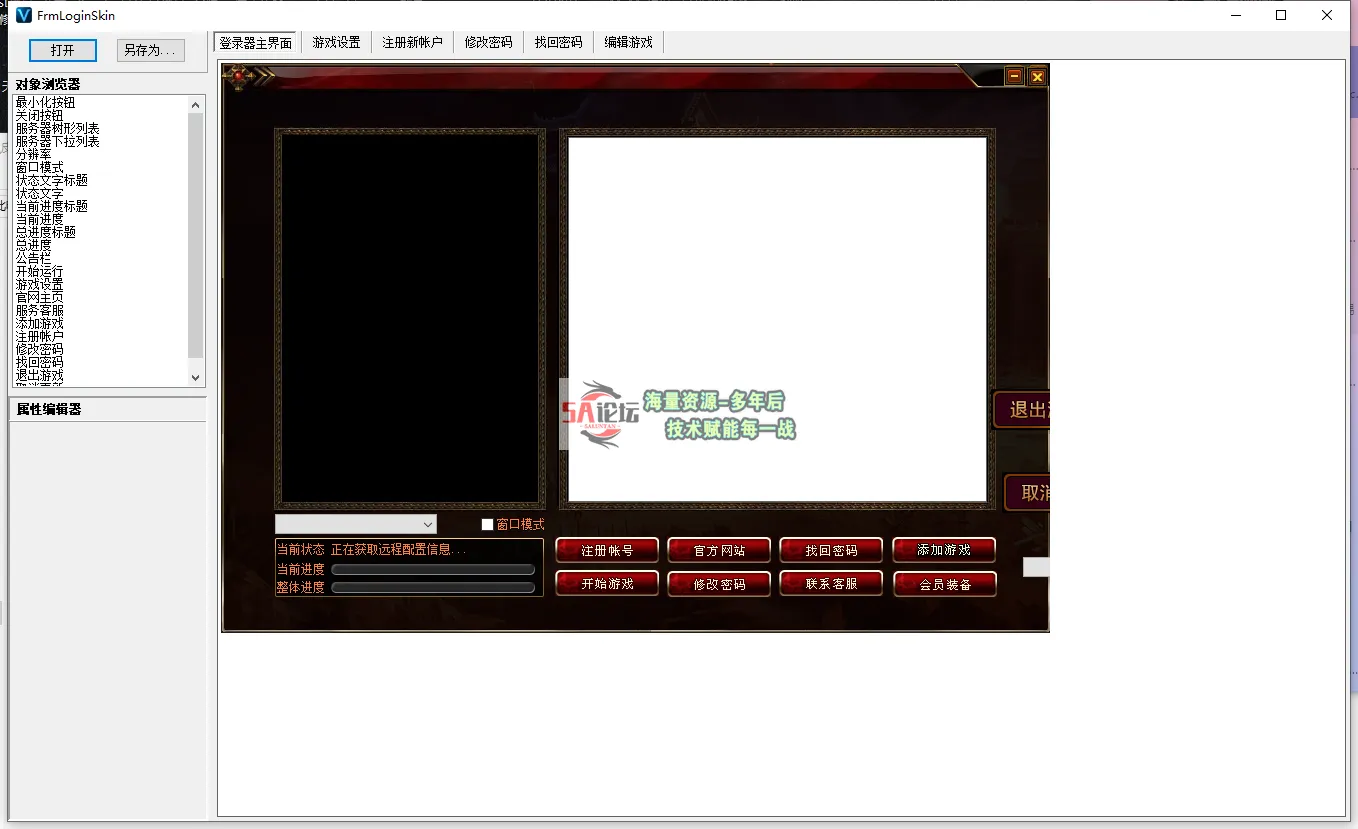This screenshot has width=1358, height=829.
Task: Click the 打开 button
Action: tap(62, 50)
